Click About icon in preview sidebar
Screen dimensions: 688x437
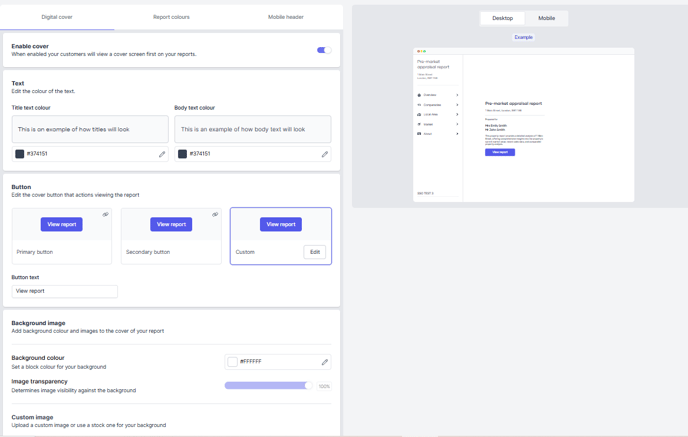(419, 133)
